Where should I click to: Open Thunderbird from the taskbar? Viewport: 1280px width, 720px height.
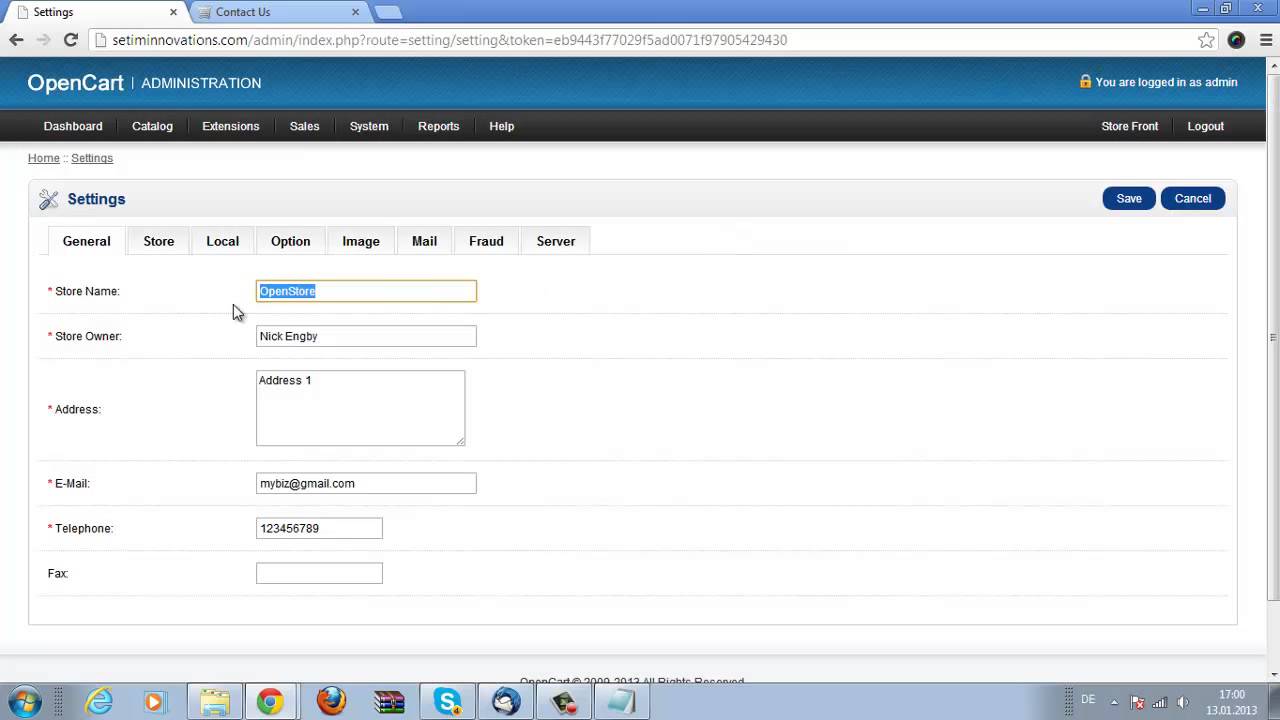tap(506, 702)
